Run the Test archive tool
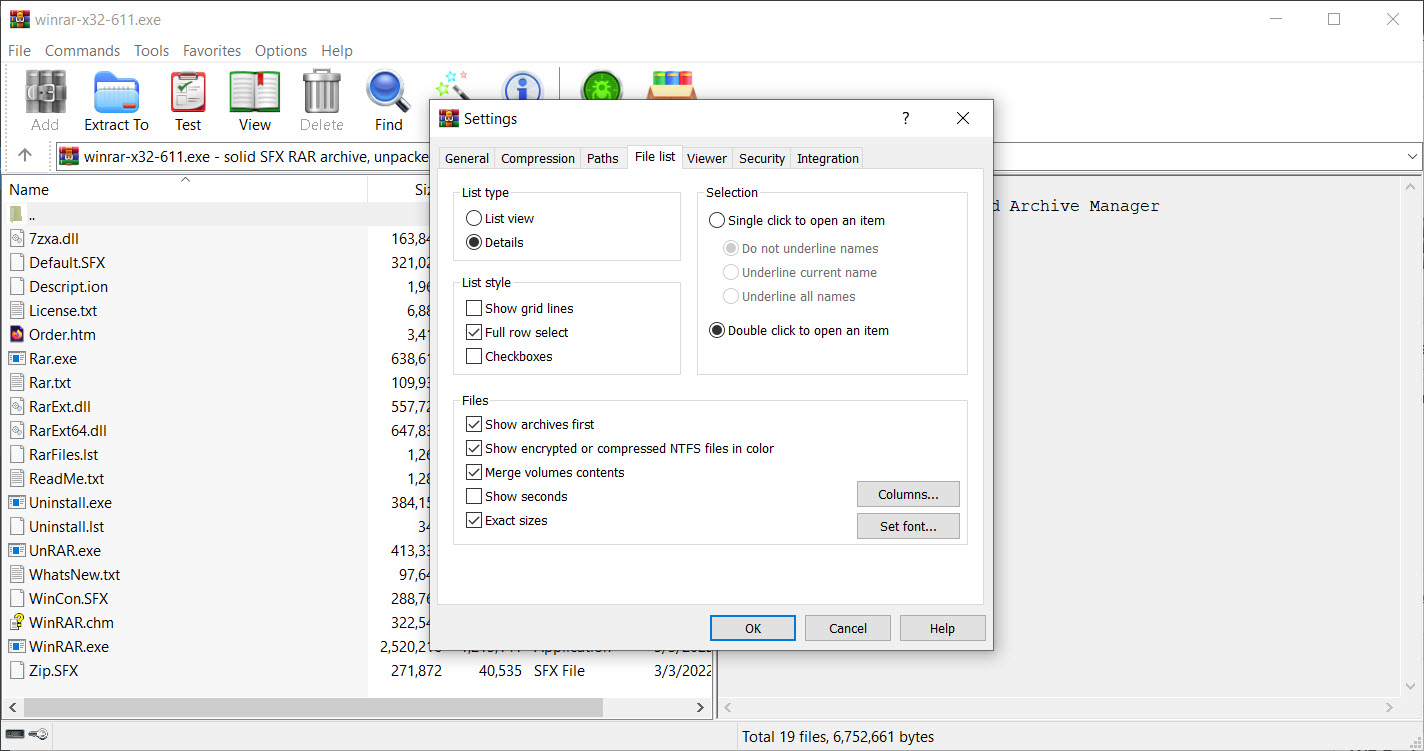The image size is (1424, 751). (x=188, y=92)
